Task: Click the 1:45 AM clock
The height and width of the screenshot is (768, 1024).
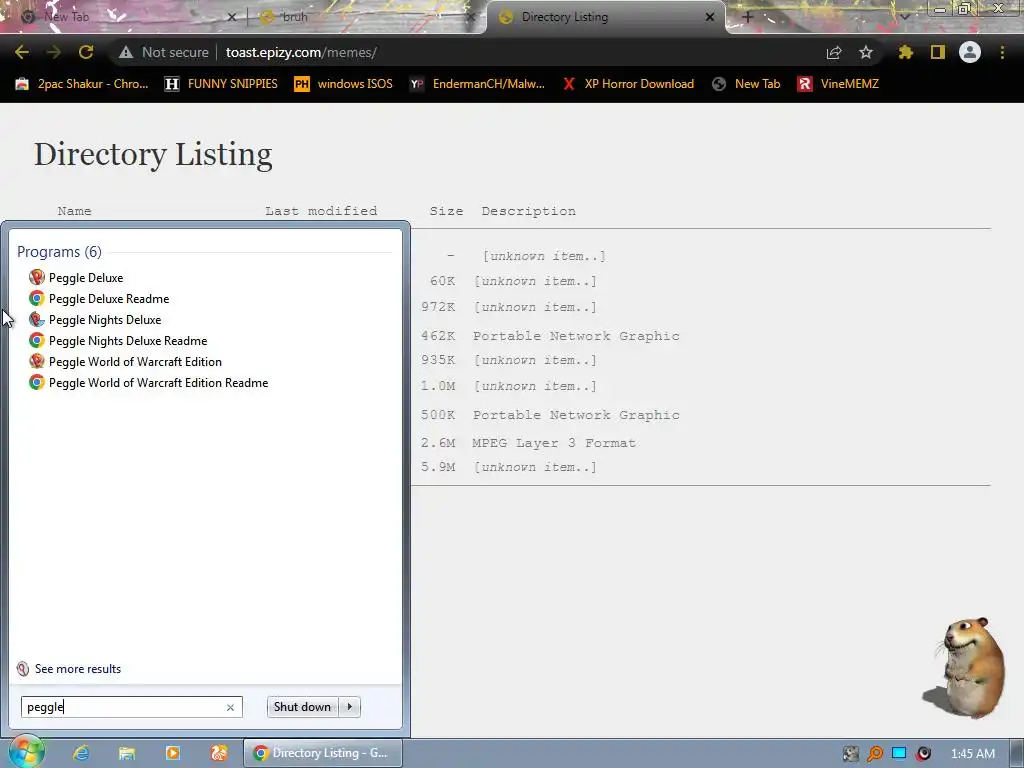Action: [x=972, y=754]
